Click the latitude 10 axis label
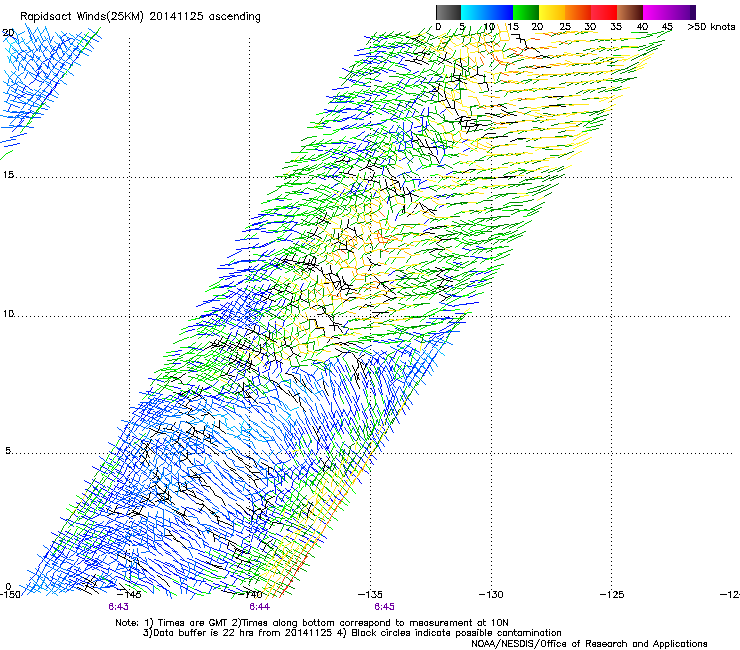740x650 pixels. [8, 314]
